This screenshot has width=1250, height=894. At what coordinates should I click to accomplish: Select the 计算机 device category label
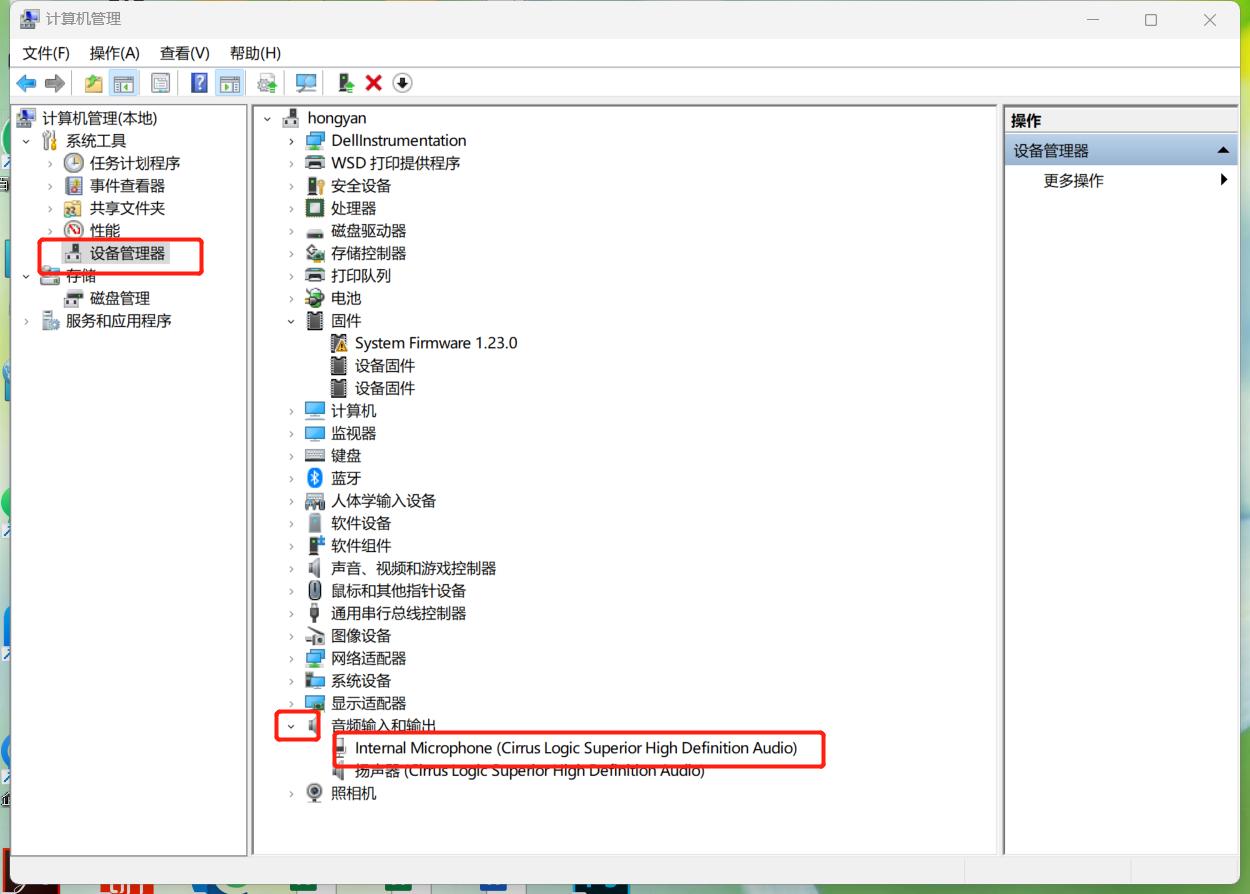click(x=354, y=411)
